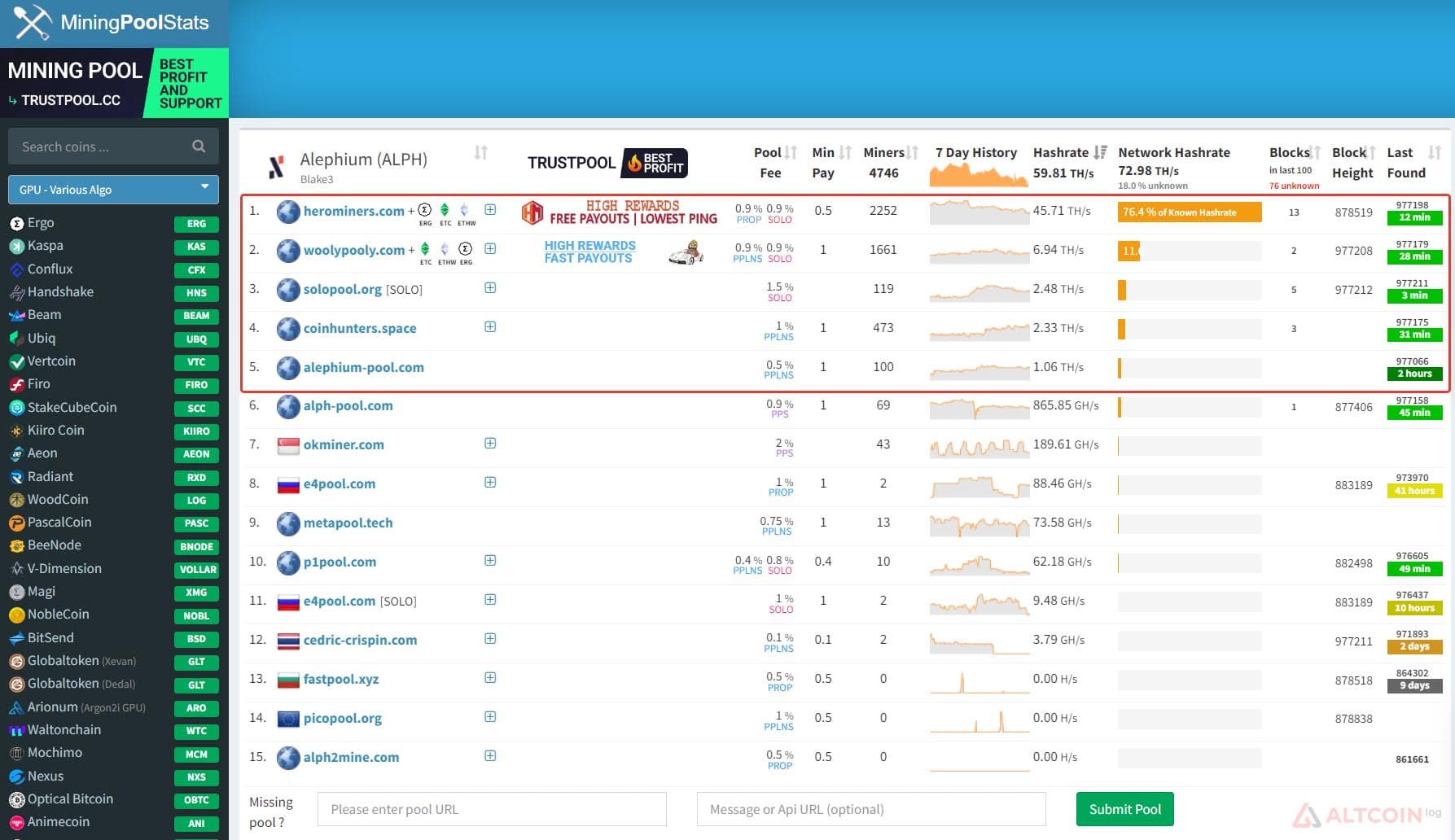Image resolution: width=1455 pixels, height=840 pixels.
Task: Click the ETC icon next to herominers.com
Action: (445, 210)
